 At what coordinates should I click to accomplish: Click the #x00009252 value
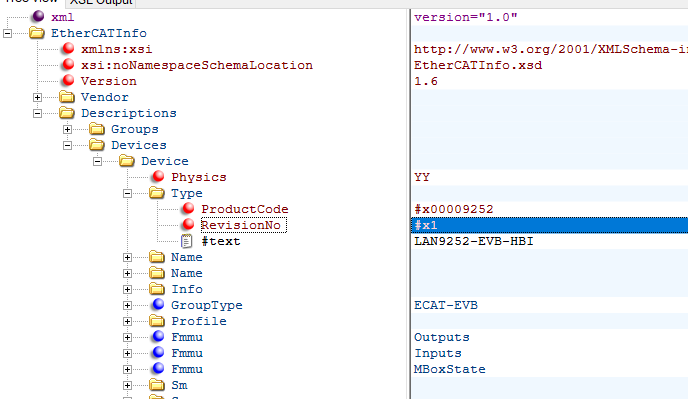pos(454,209)
